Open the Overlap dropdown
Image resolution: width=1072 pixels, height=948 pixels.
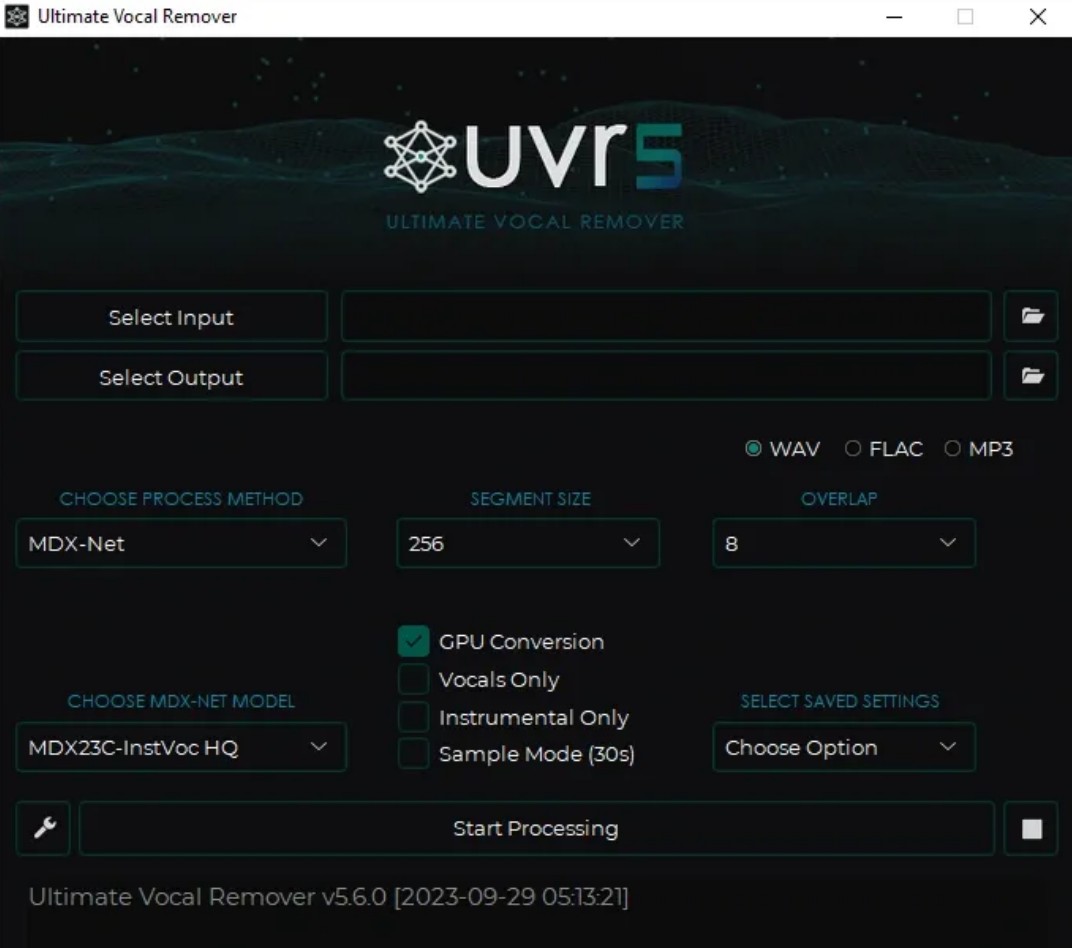coord(843,543)
